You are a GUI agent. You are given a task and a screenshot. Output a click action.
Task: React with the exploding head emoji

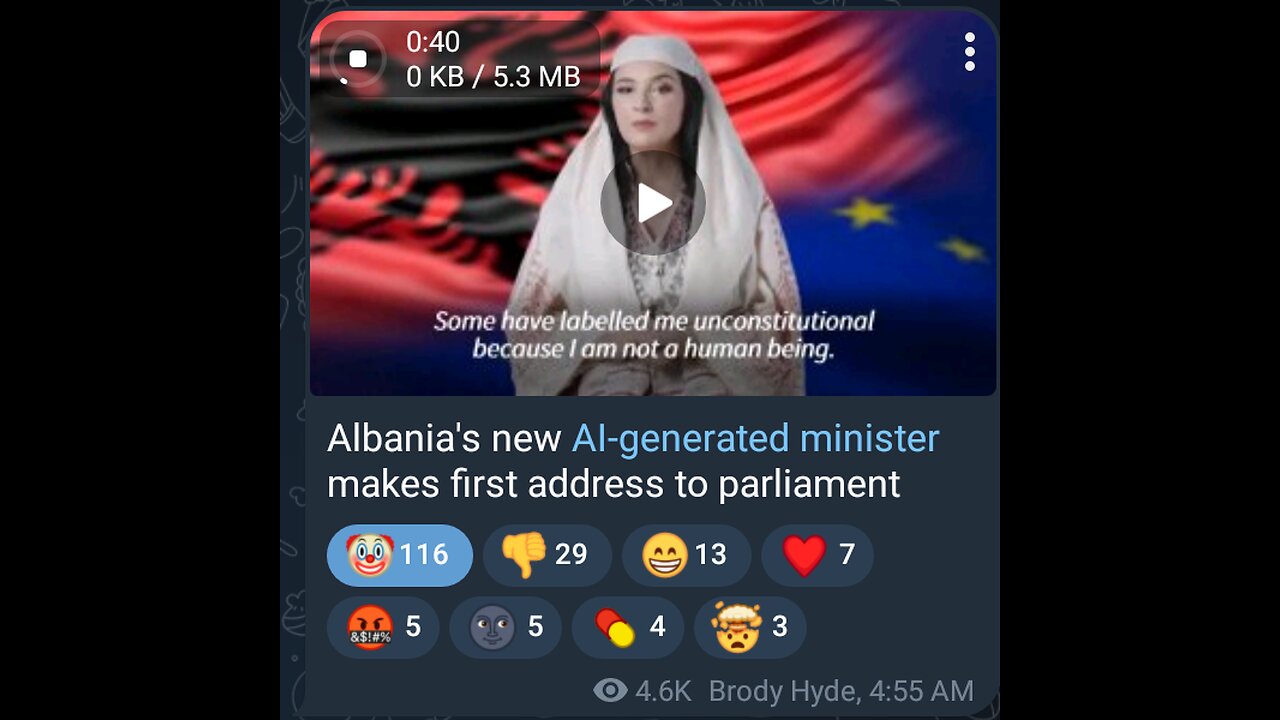pos(750,628)
